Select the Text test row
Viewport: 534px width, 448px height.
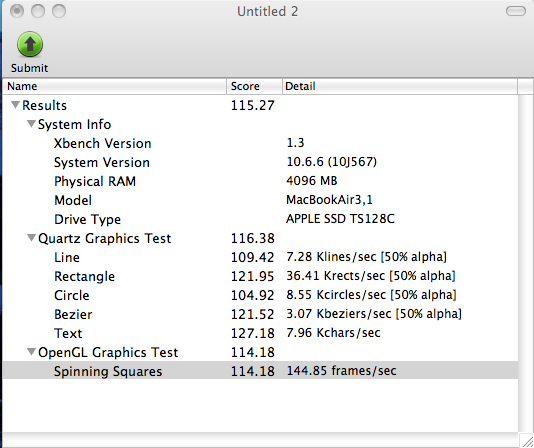click(261, 333)
